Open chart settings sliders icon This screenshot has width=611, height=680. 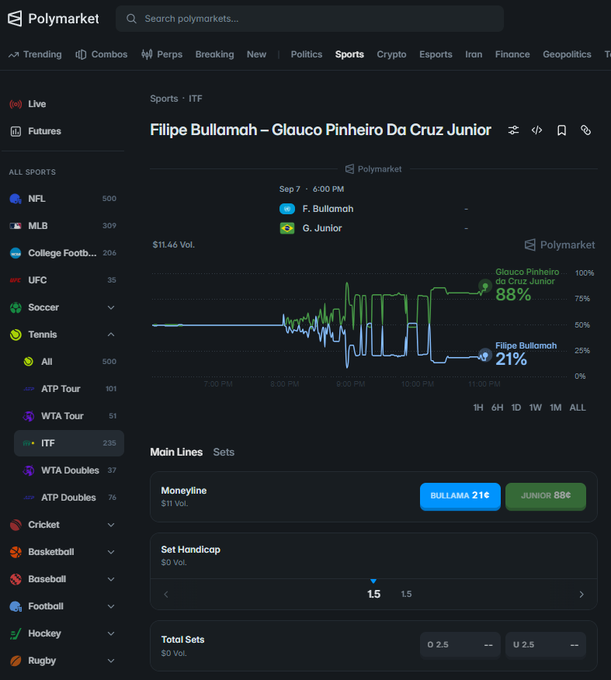point(513,130)
